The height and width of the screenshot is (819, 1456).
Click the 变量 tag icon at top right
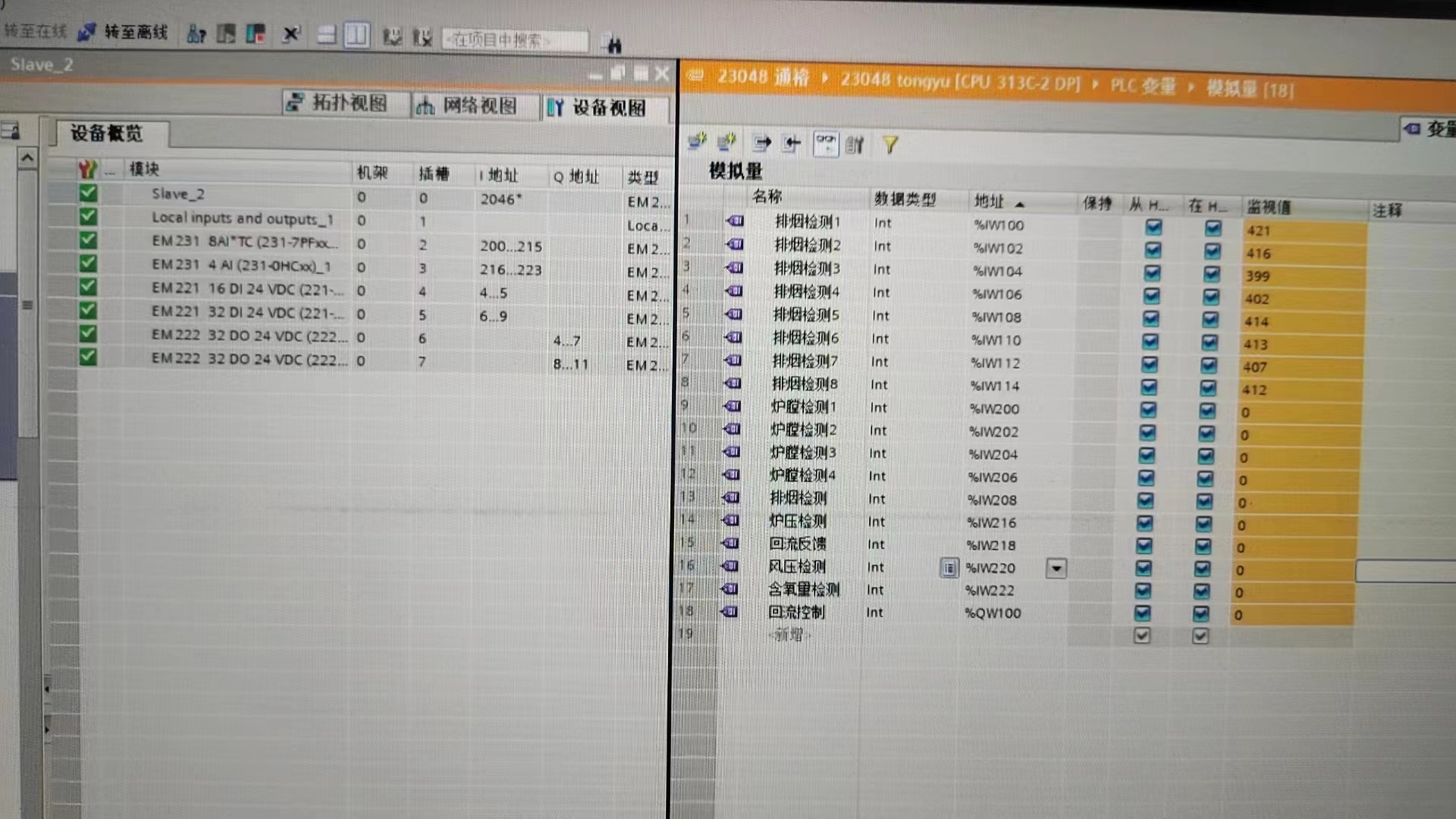[1411, 128]
